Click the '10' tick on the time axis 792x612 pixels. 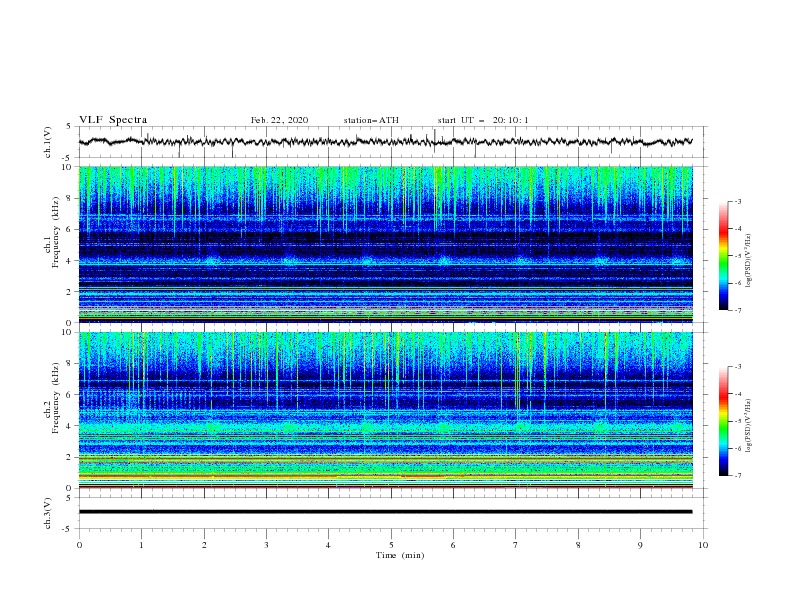[x=703, y=545]
